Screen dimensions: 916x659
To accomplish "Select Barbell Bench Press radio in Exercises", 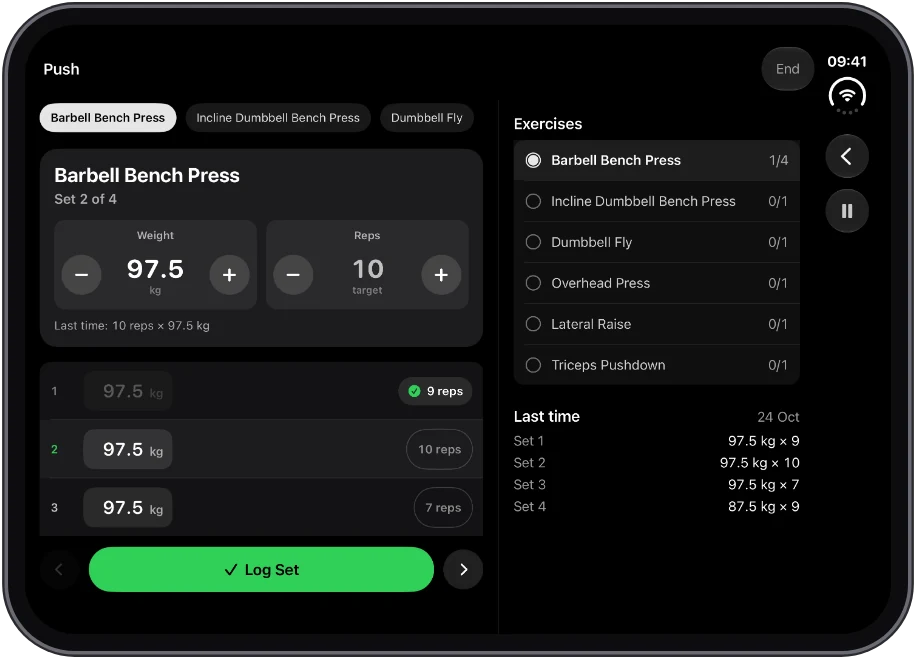I will point(533,160).
